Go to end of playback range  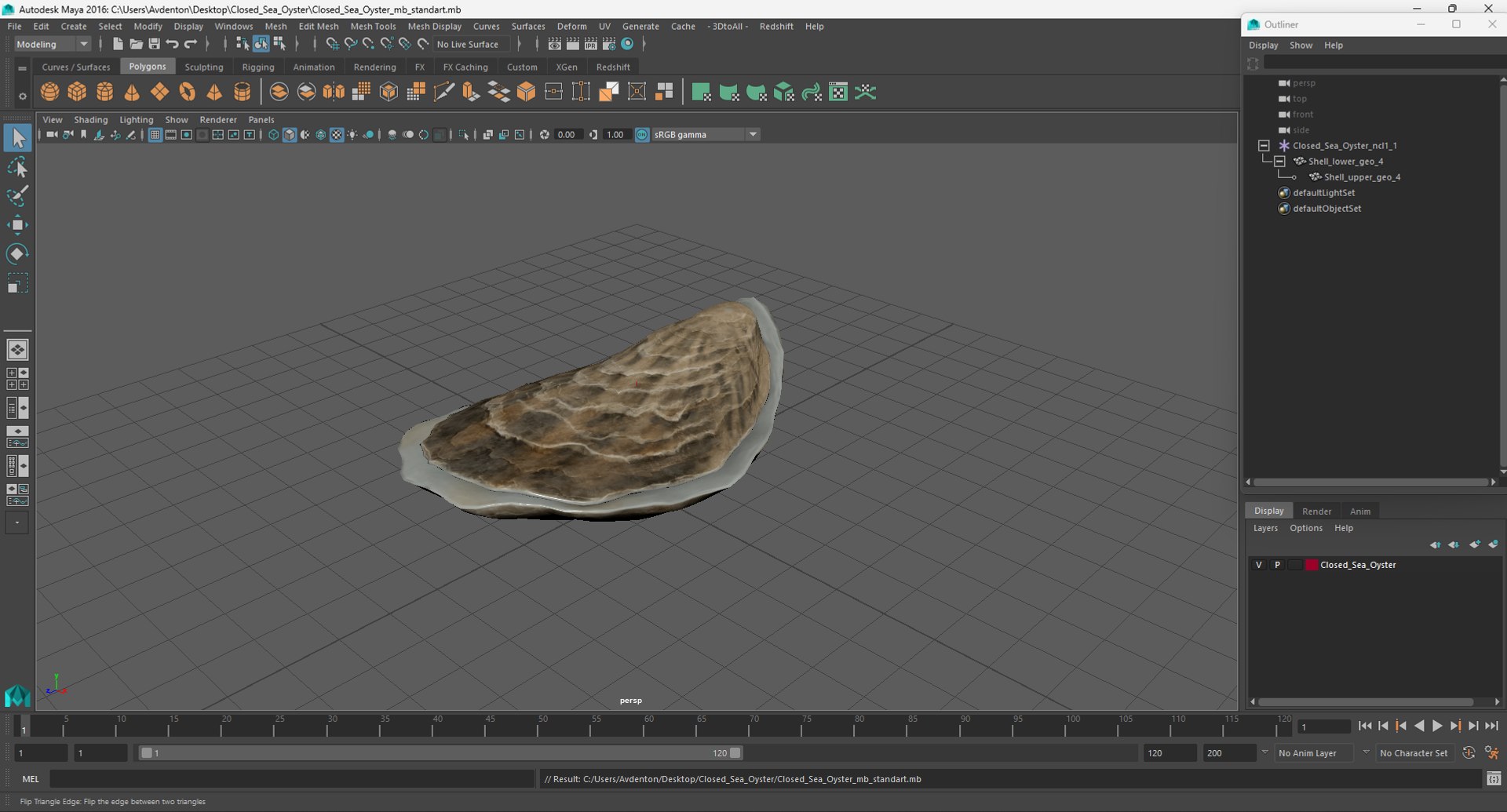(1491, 726)
